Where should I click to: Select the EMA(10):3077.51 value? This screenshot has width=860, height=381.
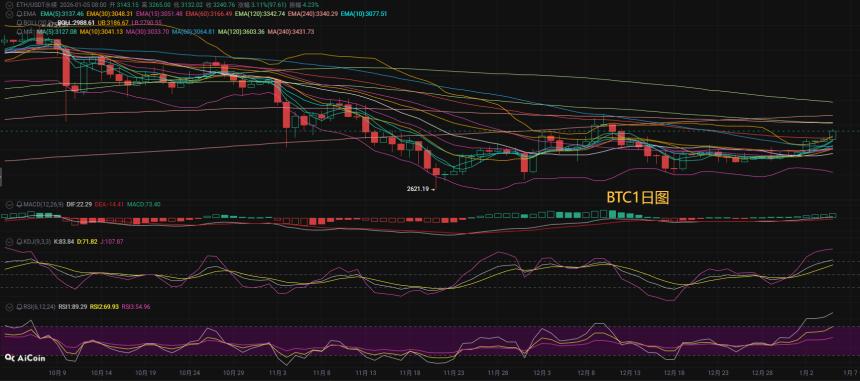pos(364,14)
